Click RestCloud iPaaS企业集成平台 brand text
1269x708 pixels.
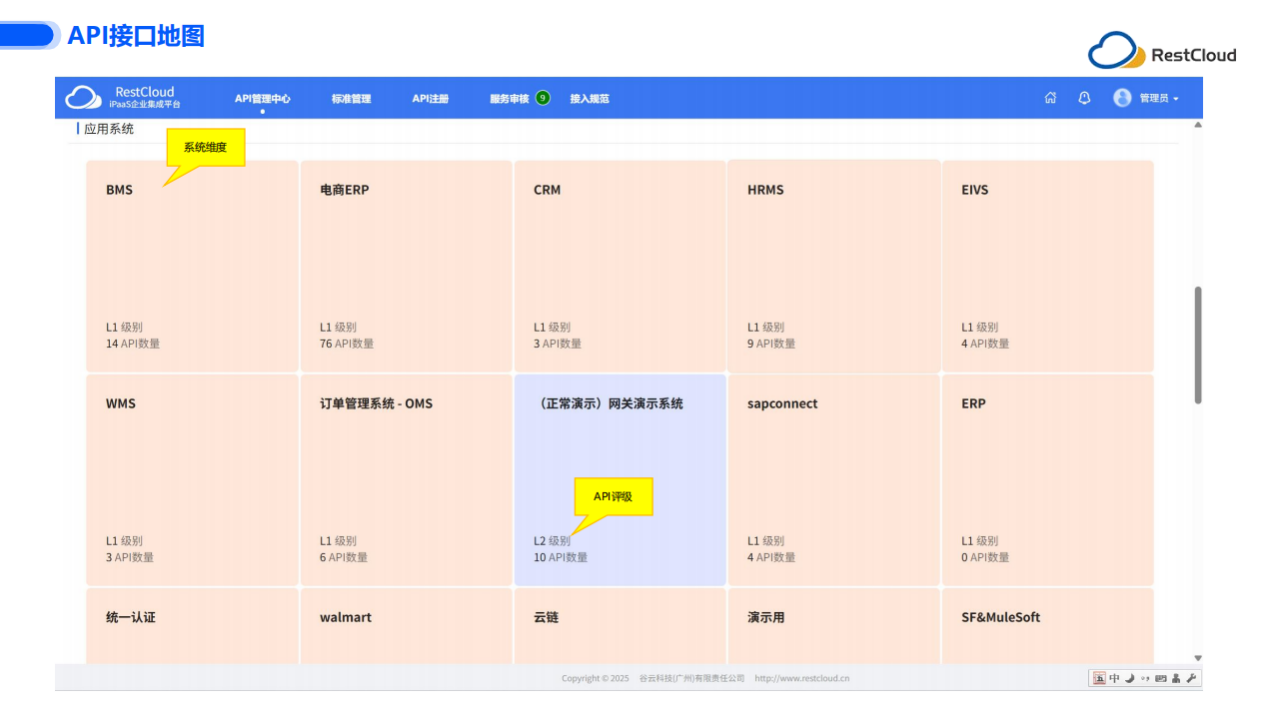(145, 97)
